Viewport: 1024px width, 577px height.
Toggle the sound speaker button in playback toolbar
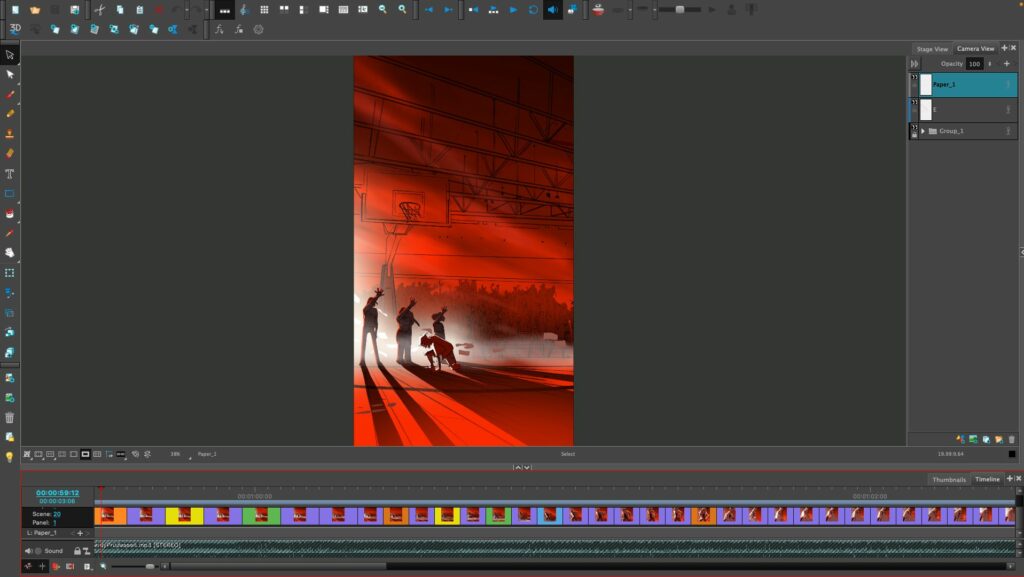(x=552, y=10)
